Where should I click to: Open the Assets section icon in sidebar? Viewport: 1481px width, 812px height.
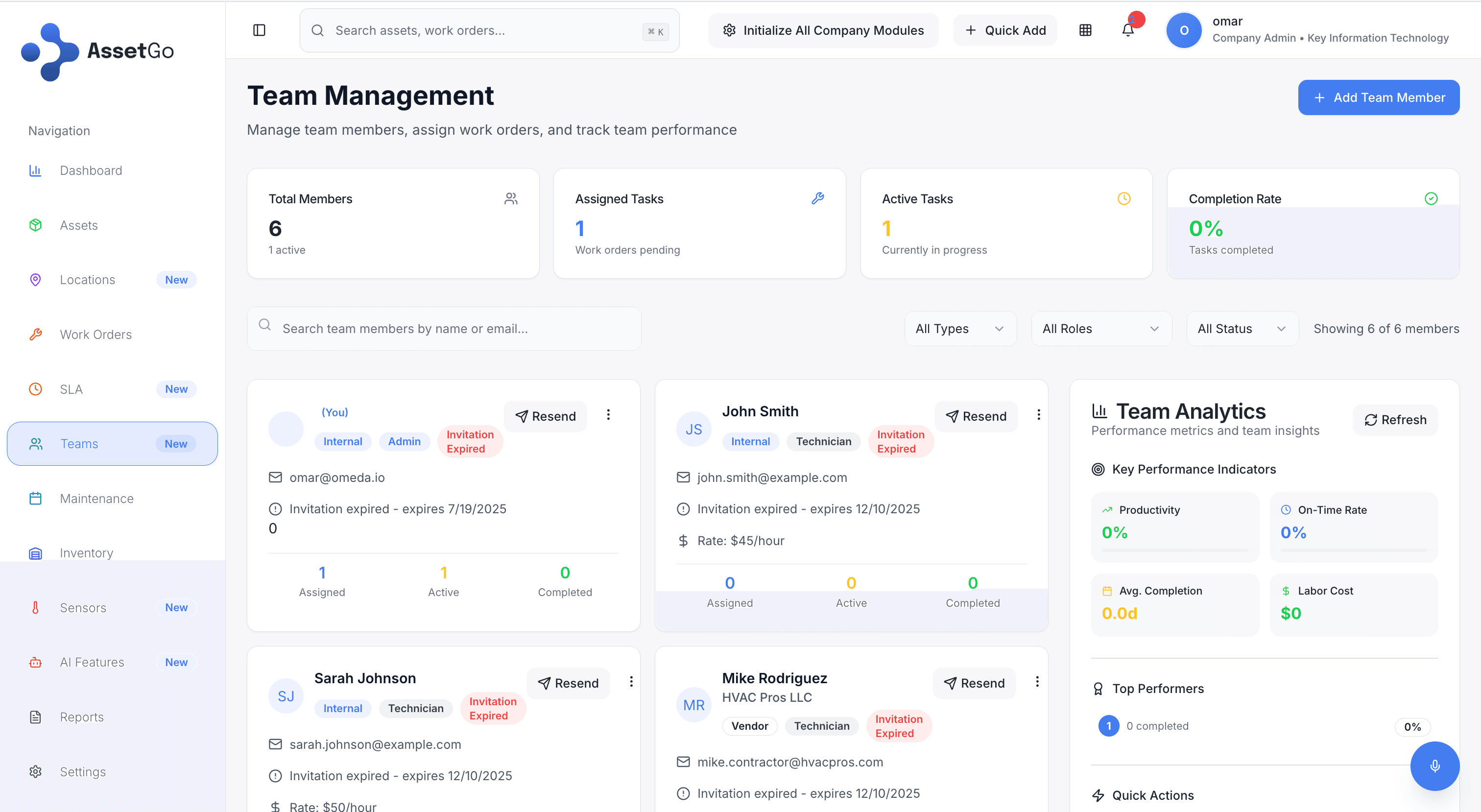click(x=35, y=225)
